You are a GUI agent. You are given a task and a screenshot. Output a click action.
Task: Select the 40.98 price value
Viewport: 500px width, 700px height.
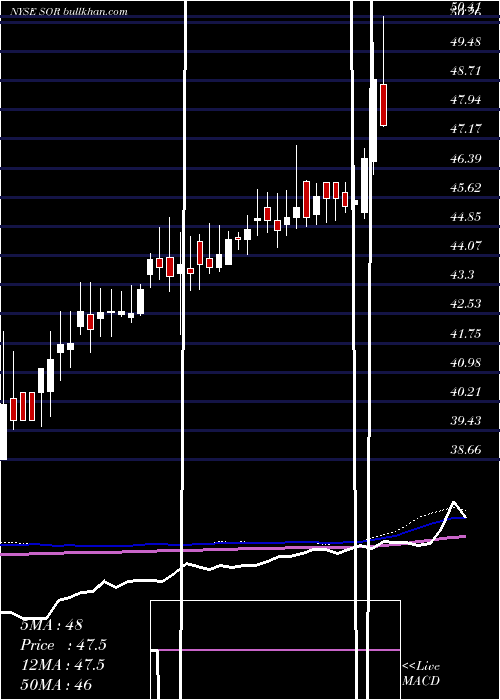pyautogui.click(x=466, y=362)
